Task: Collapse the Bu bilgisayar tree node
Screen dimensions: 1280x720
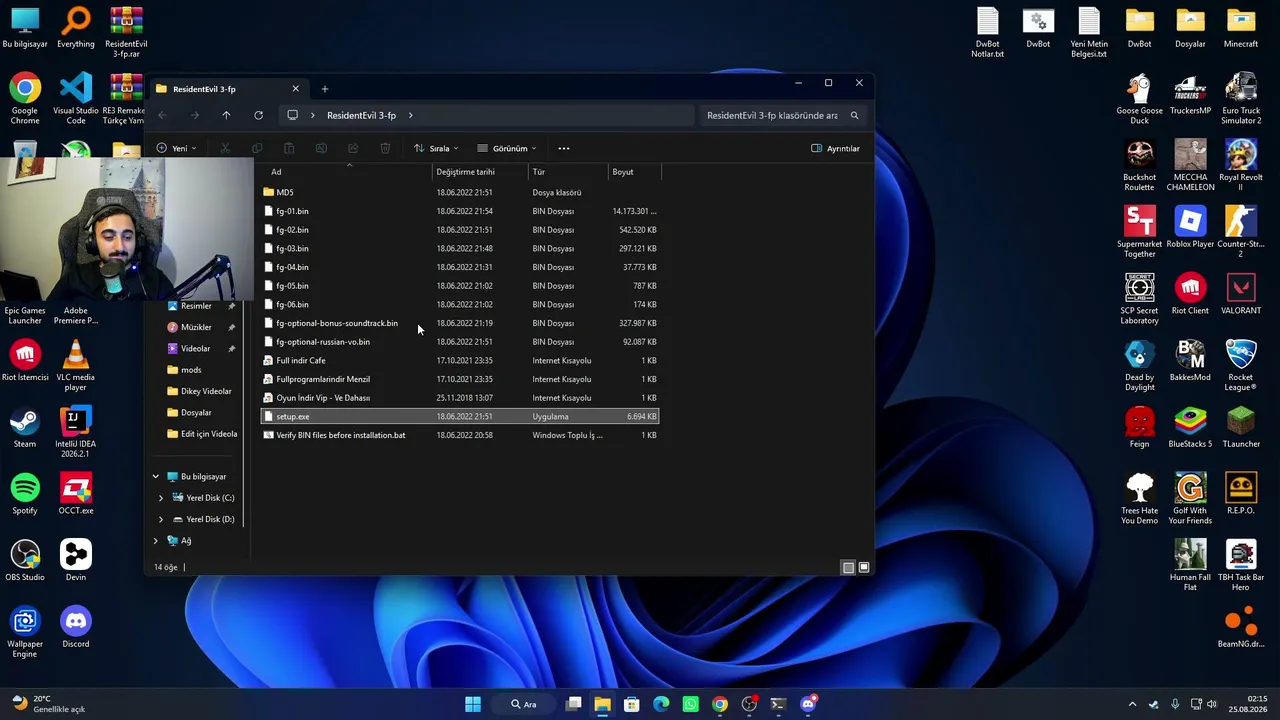Action: click(156, 477)
